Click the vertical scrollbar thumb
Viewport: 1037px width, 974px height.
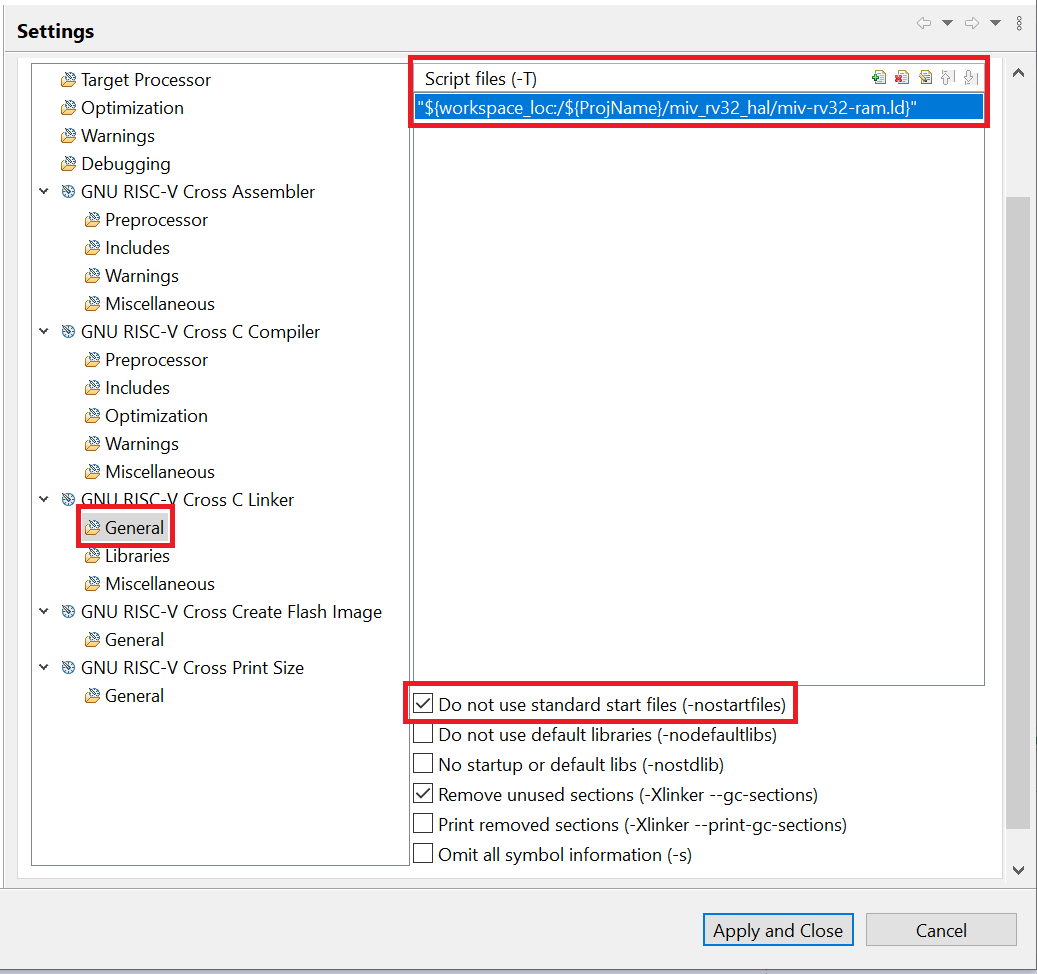(1018, 512)
